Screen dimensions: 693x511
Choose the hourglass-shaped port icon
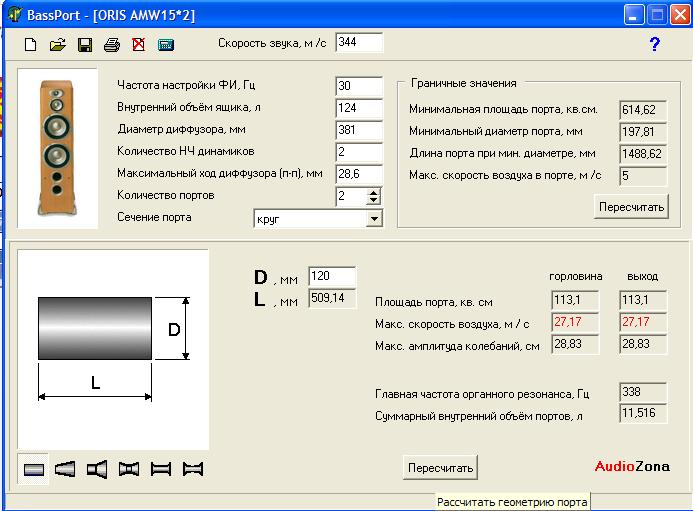coord(129,468)
